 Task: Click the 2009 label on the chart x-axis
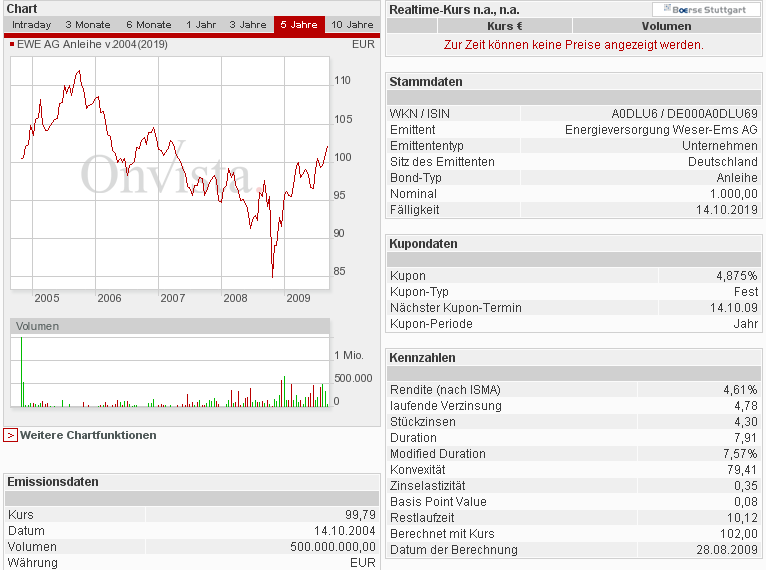pos(298,298)
